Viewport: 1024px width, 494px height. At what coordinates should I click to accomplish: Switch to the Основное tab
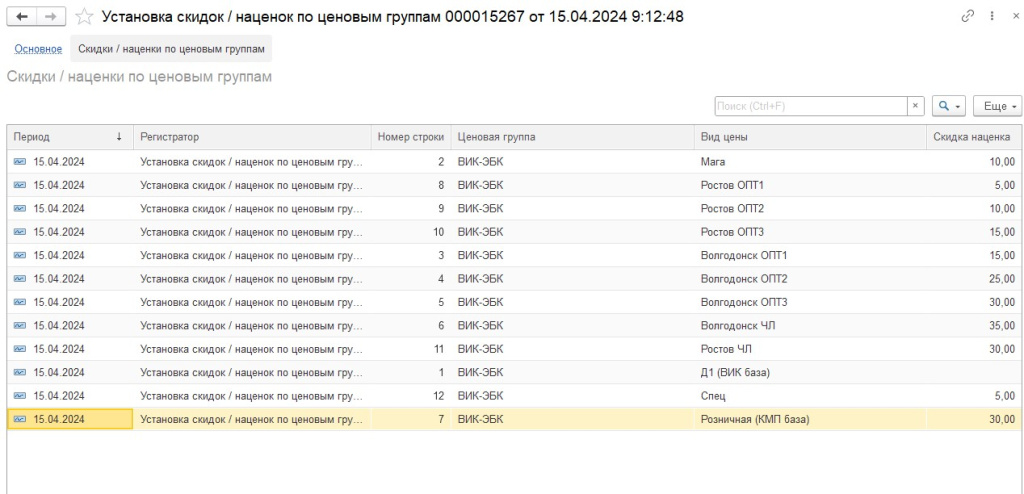click(38, 49)
